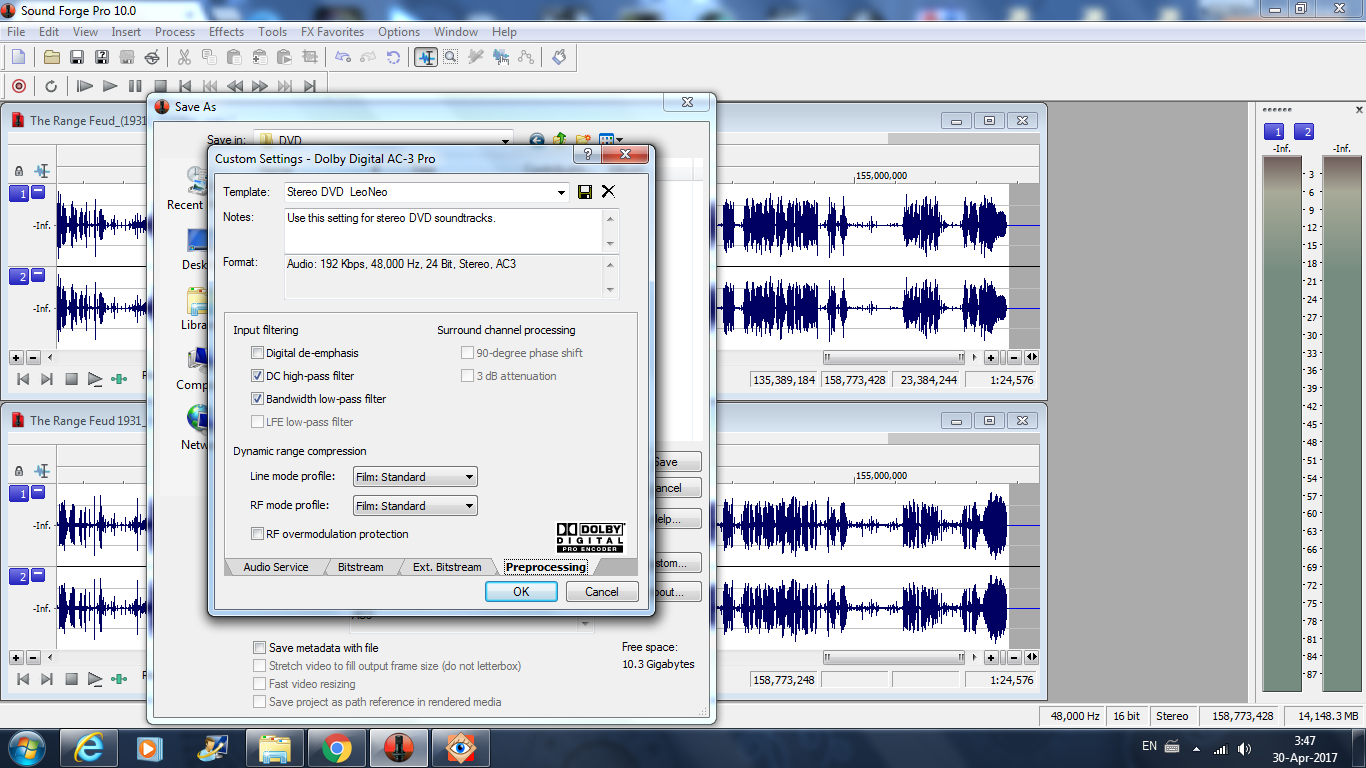The image size is (1366, 768).
Task: Click the Open folder toolbar icon
Action: pyautogui.click(x=52, y=57)
